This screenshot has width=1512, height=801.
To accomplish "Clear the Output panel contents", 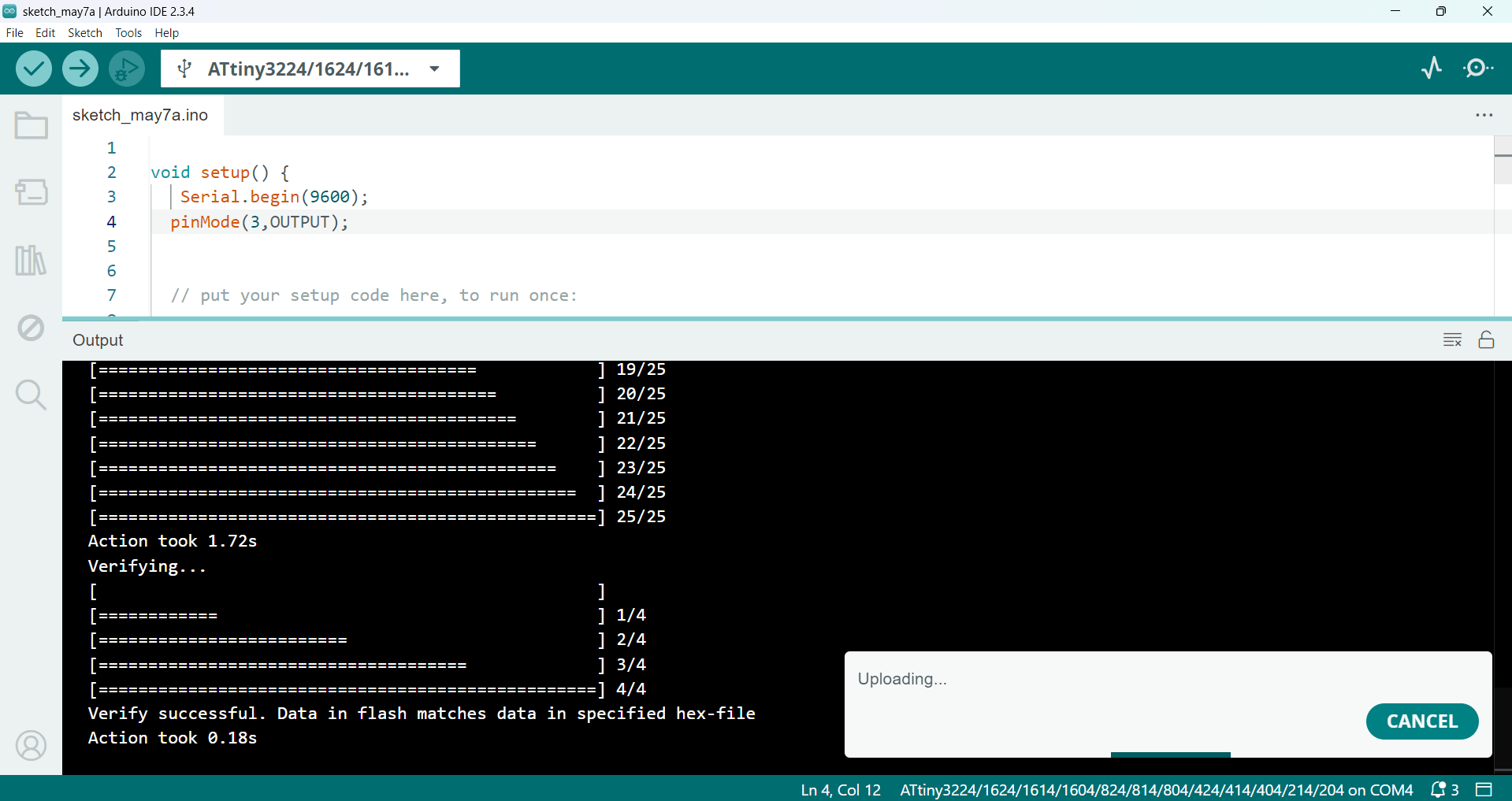I will tap(1453, 340).
